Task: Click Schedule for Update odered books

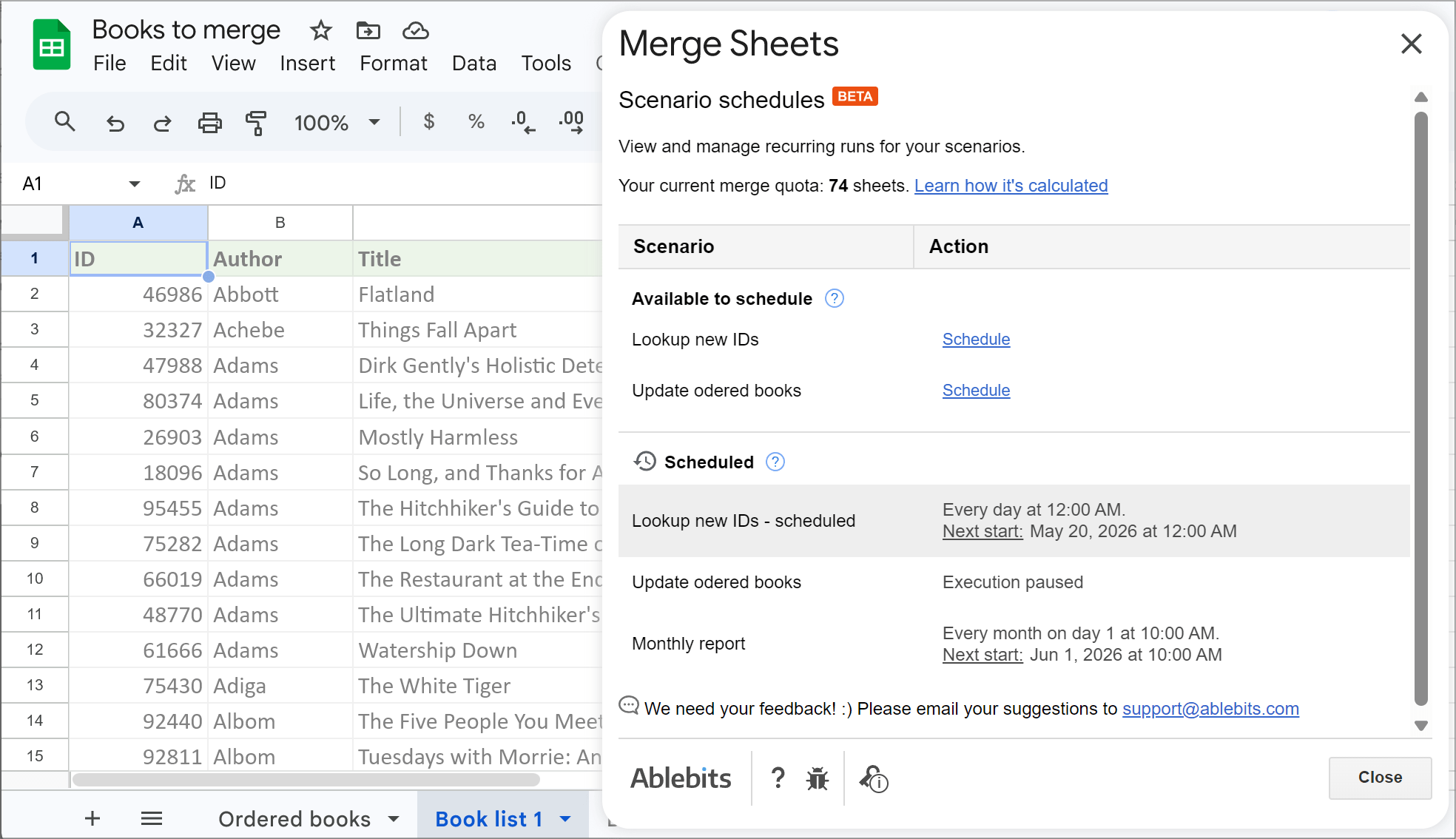Action: tap(976, 391)
